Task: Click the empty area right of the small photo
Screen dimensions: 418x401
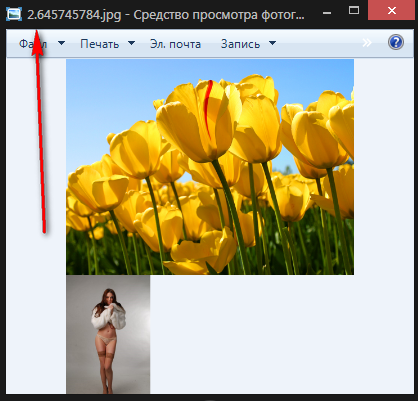Action: click(282, 334)
